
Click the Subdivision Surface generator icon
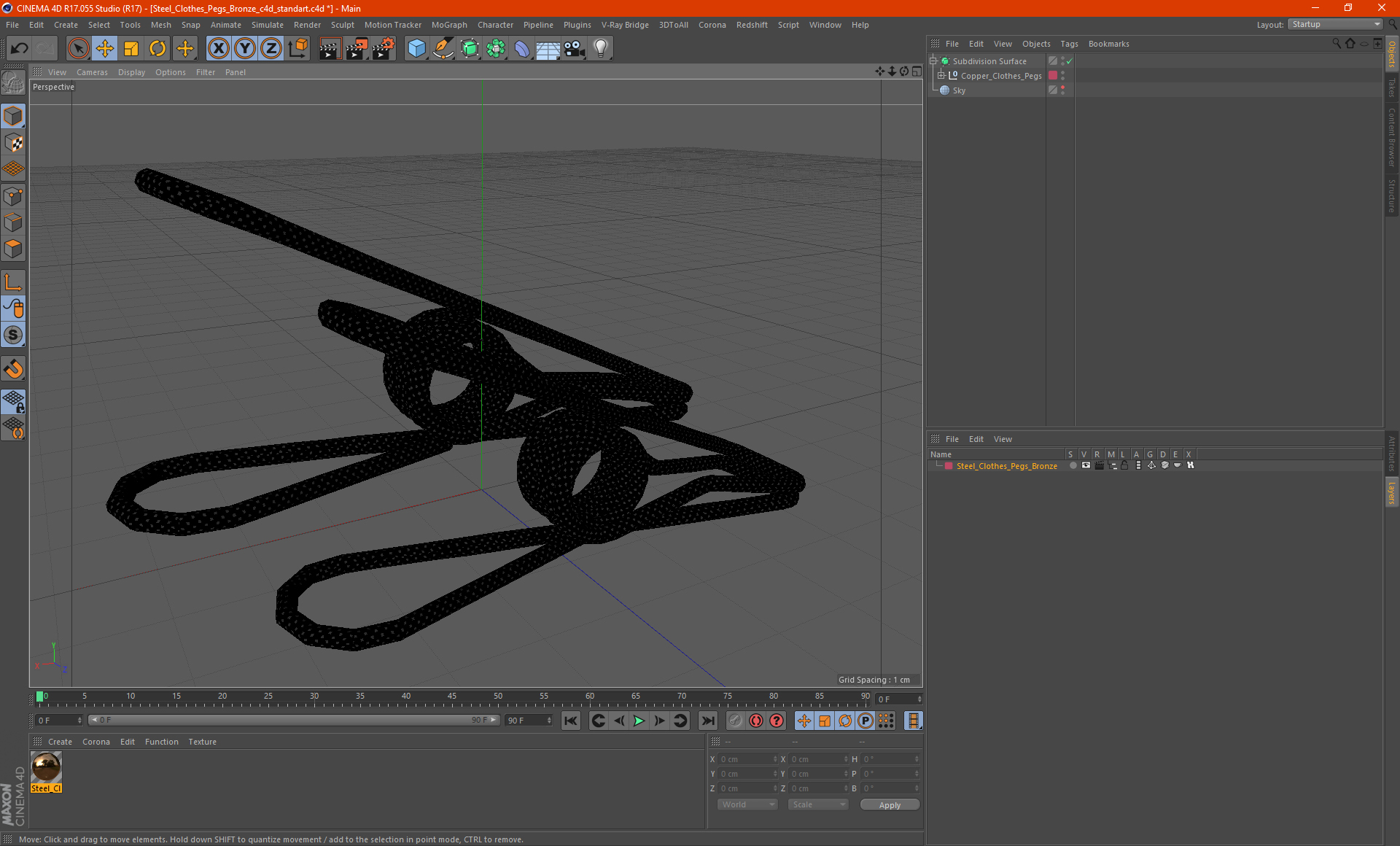pyautogui.click(x=470, y=49)
